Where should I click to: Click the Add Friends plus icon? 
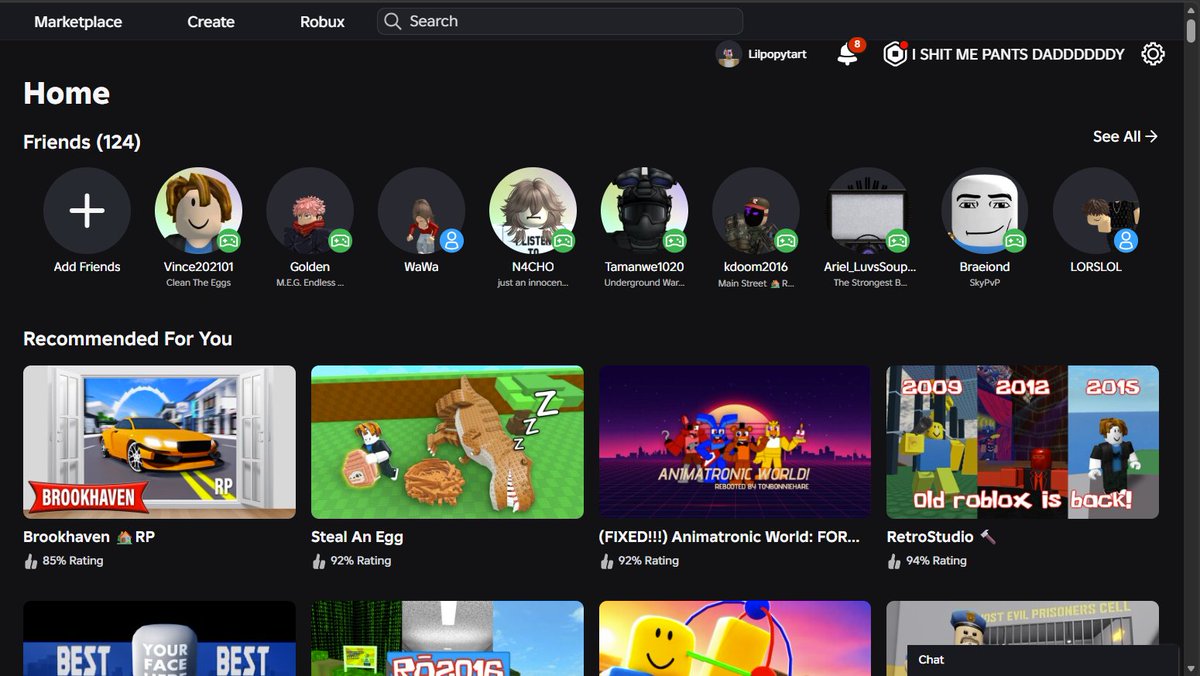tap(87, 211)
